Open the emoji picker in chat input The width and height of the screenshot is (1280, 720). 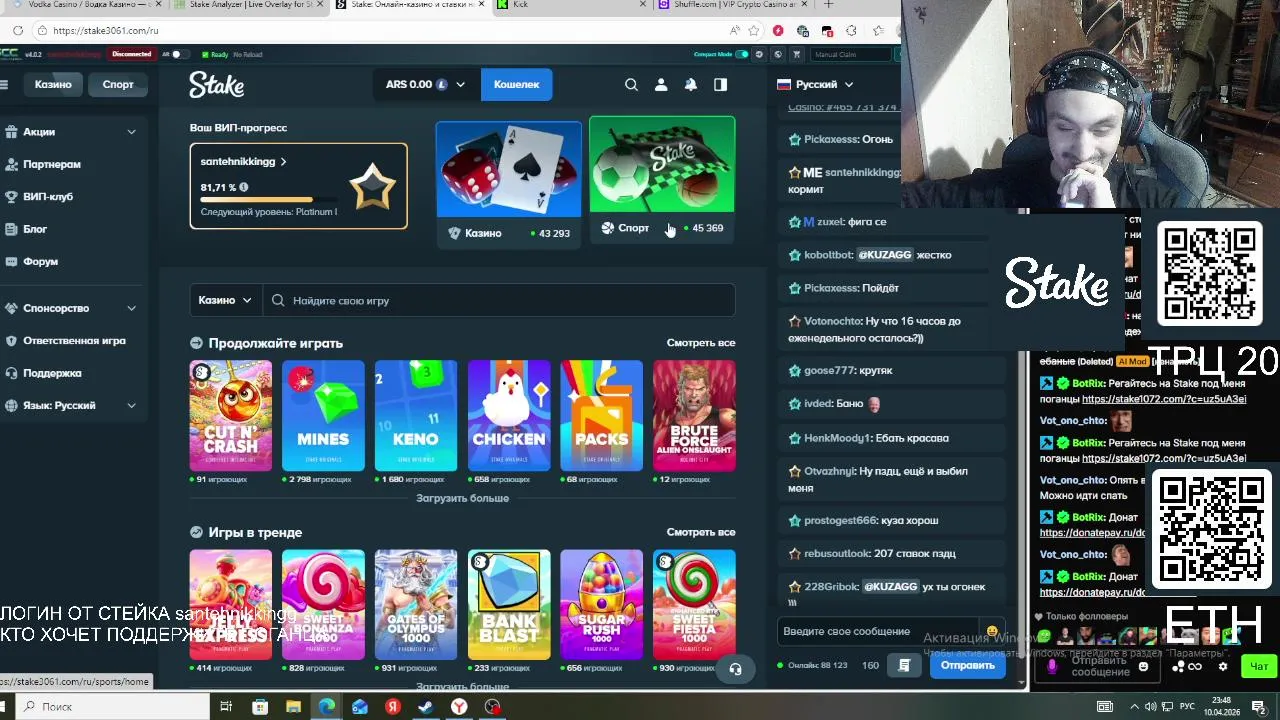(992, 632)
